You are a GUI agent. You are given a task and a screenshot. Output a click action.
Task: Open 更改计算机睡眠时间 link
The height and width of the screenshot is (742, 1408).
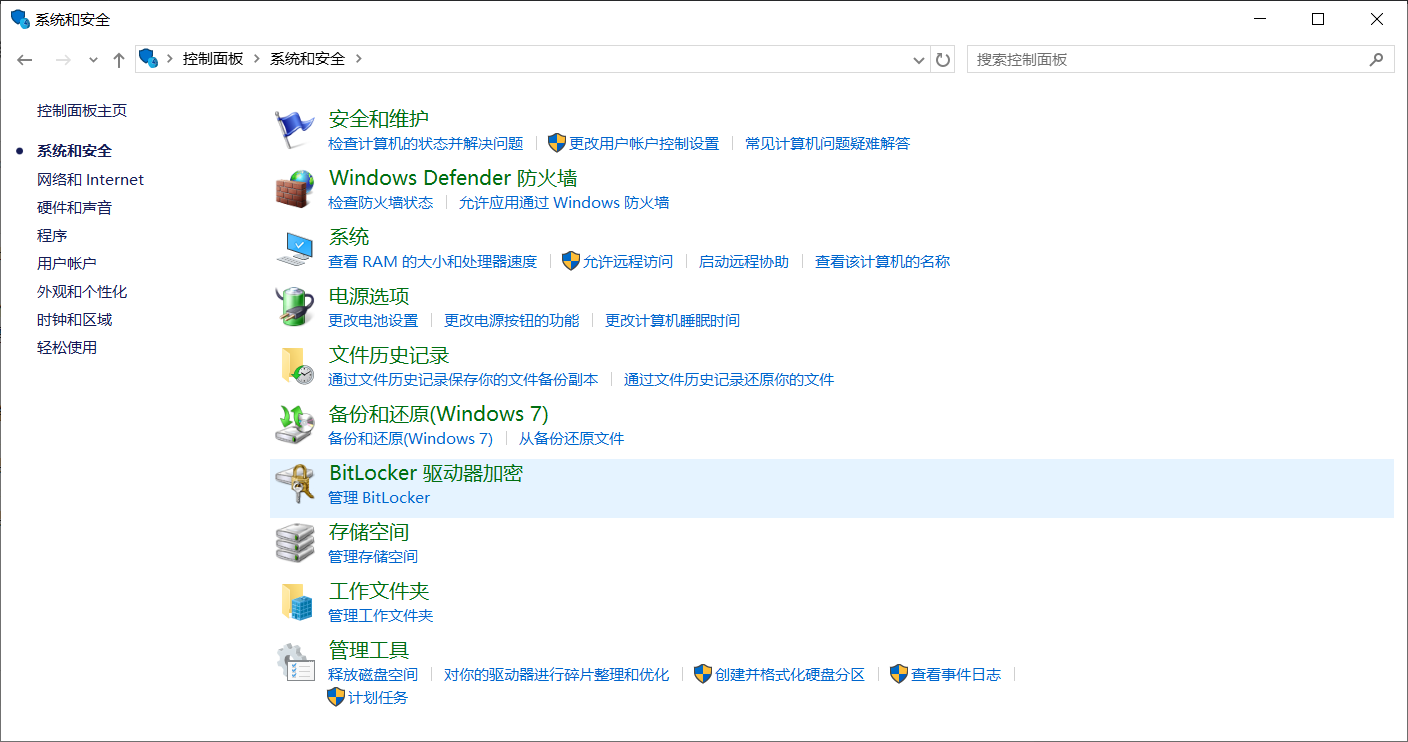click(x=673, y=320)
